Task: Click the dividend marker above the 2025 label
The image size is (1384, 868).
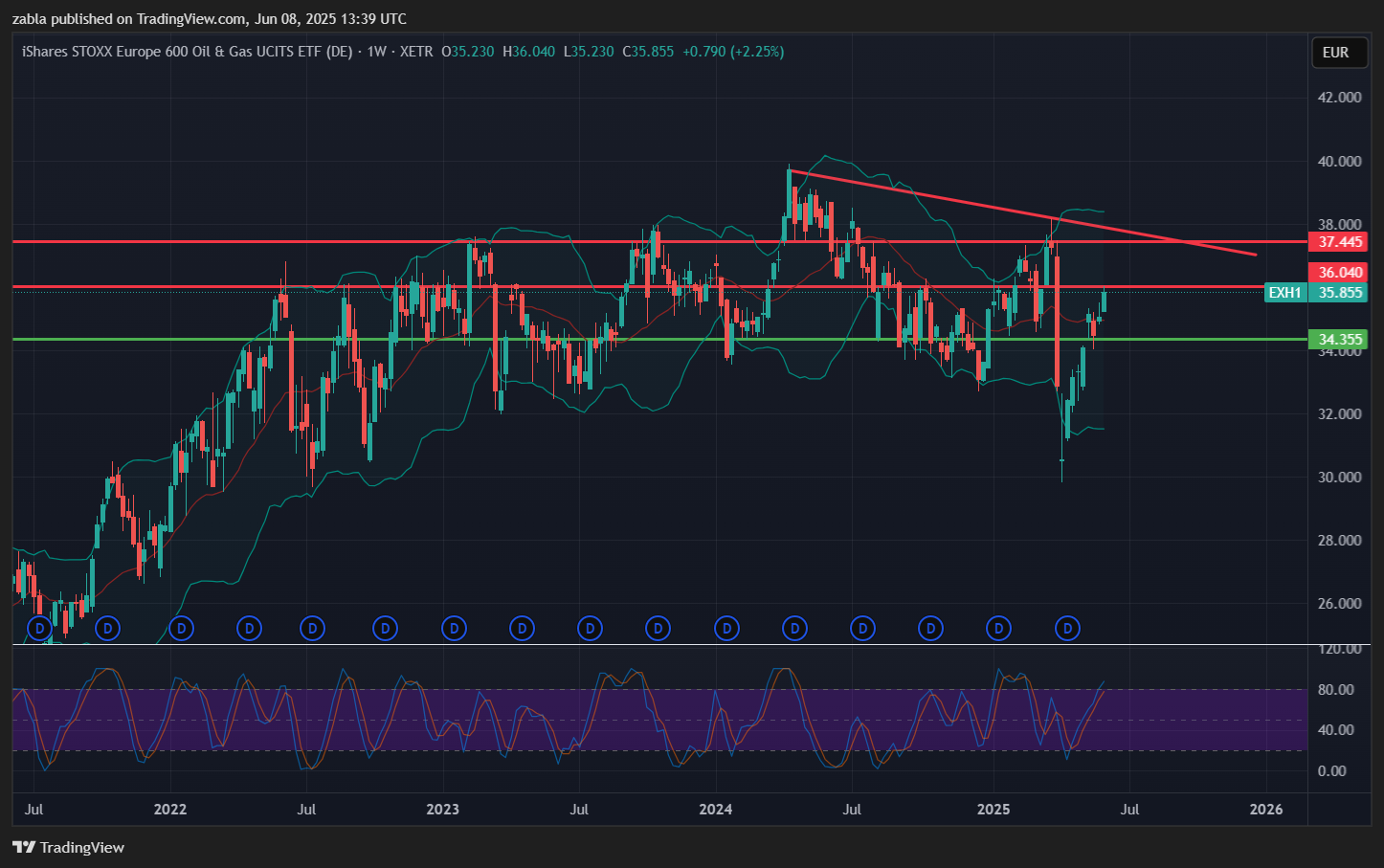Action: coord(998,629)
